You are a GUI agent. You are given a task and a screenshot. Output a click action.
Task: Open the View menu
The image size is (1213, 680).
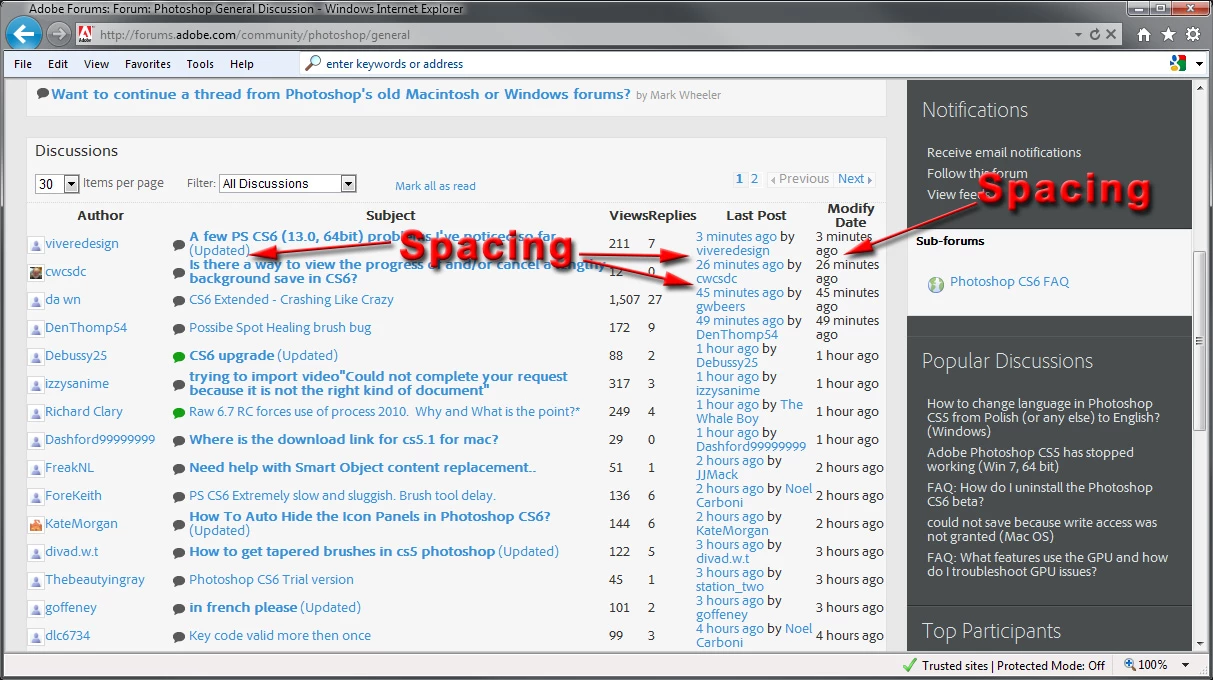coord(97,64)
